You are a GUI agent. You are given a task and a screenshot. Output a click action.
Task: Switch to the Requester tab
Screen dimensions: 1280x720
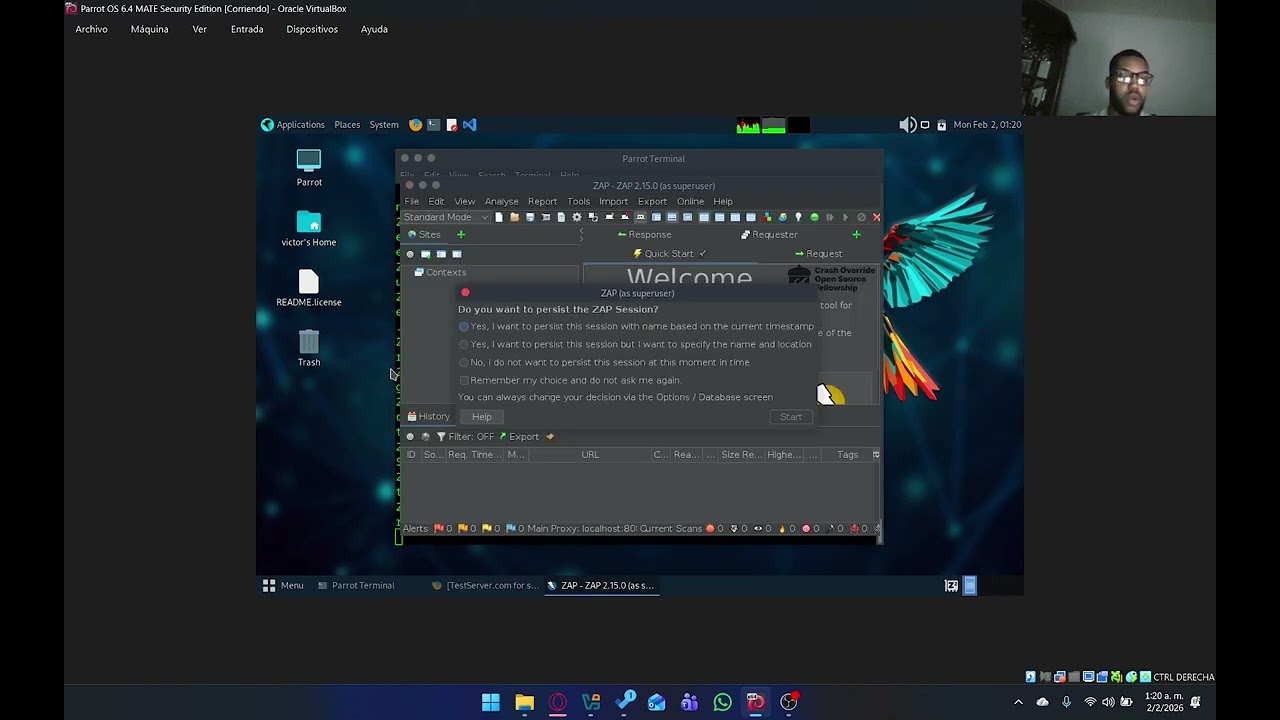769,234
